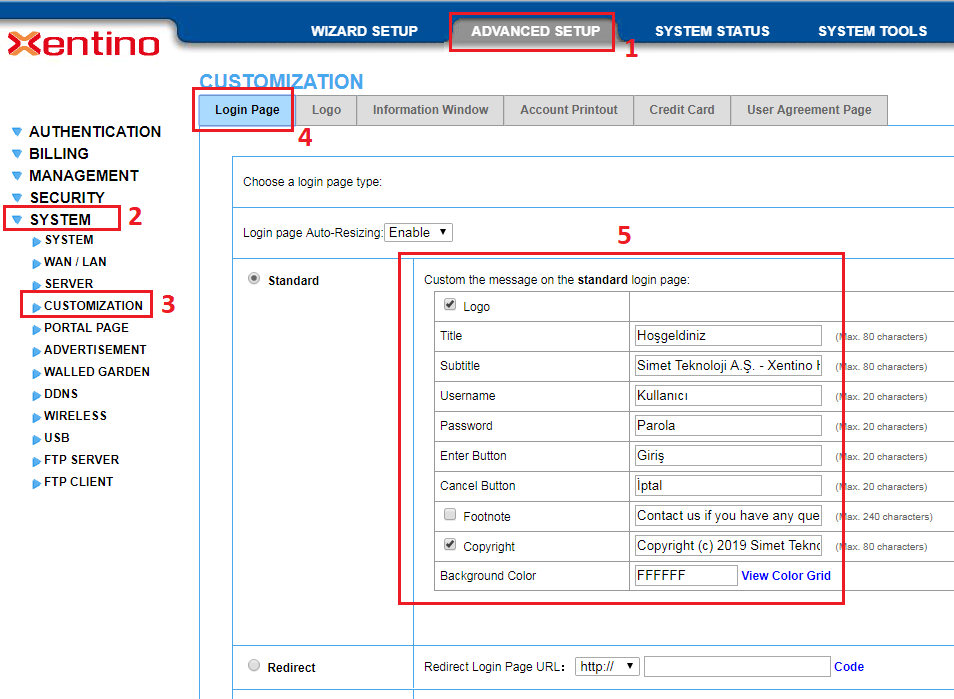Open the SYSTEM STATUS top menu

point(712,31)
